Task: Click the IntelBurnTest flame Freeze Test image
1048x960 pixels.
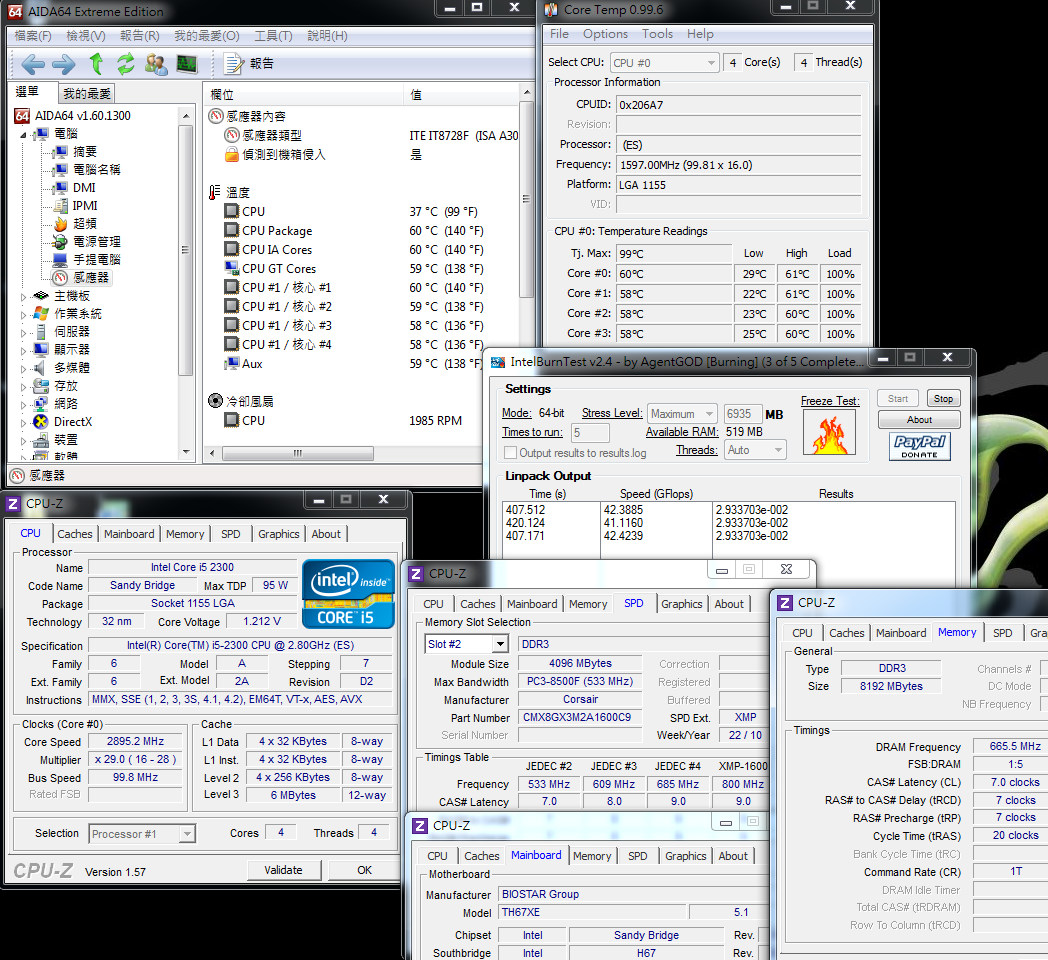Action: [829, 433]
